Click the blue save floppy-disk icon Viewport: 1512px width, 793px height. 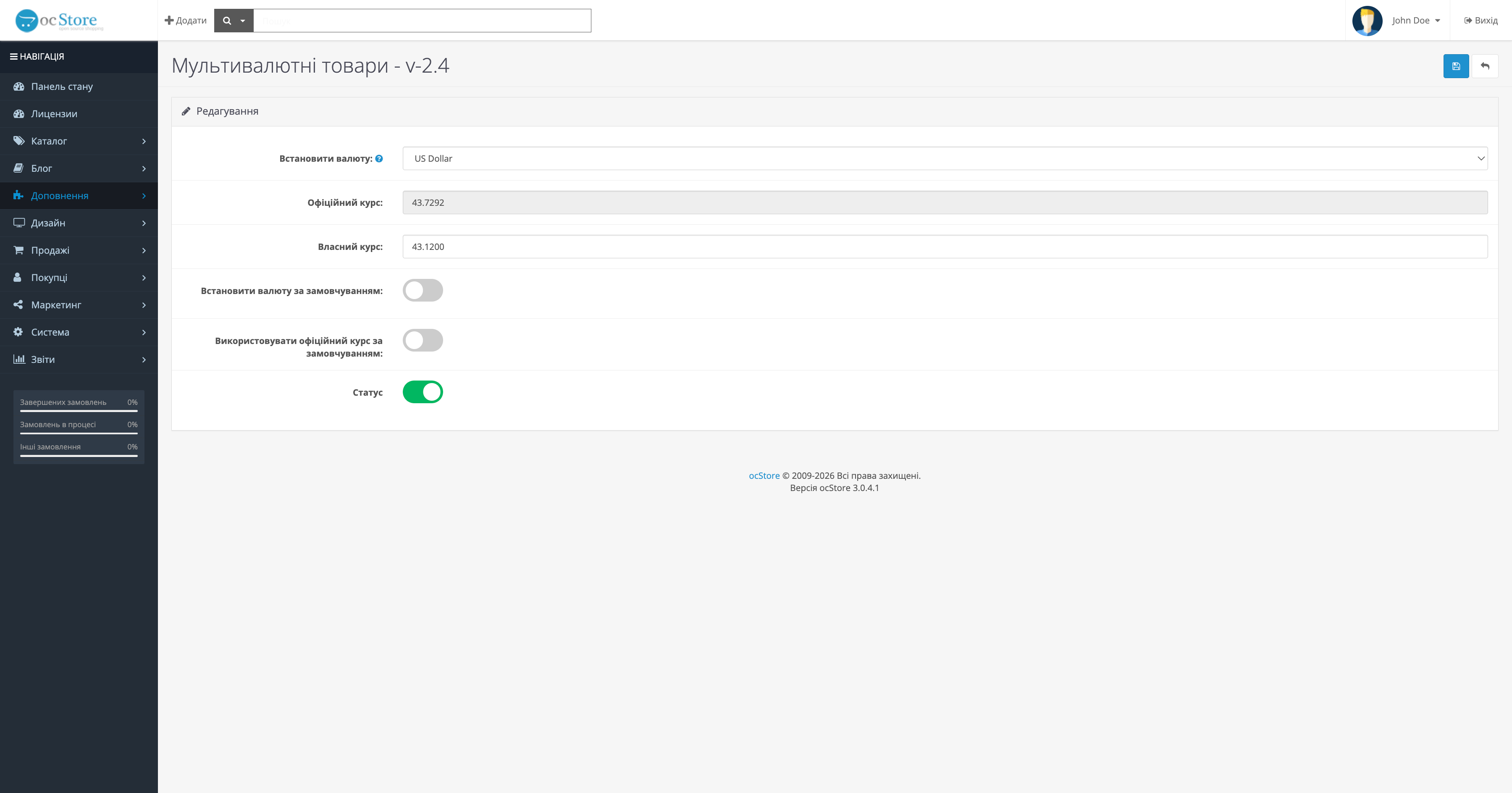(x=1456, y=66)
